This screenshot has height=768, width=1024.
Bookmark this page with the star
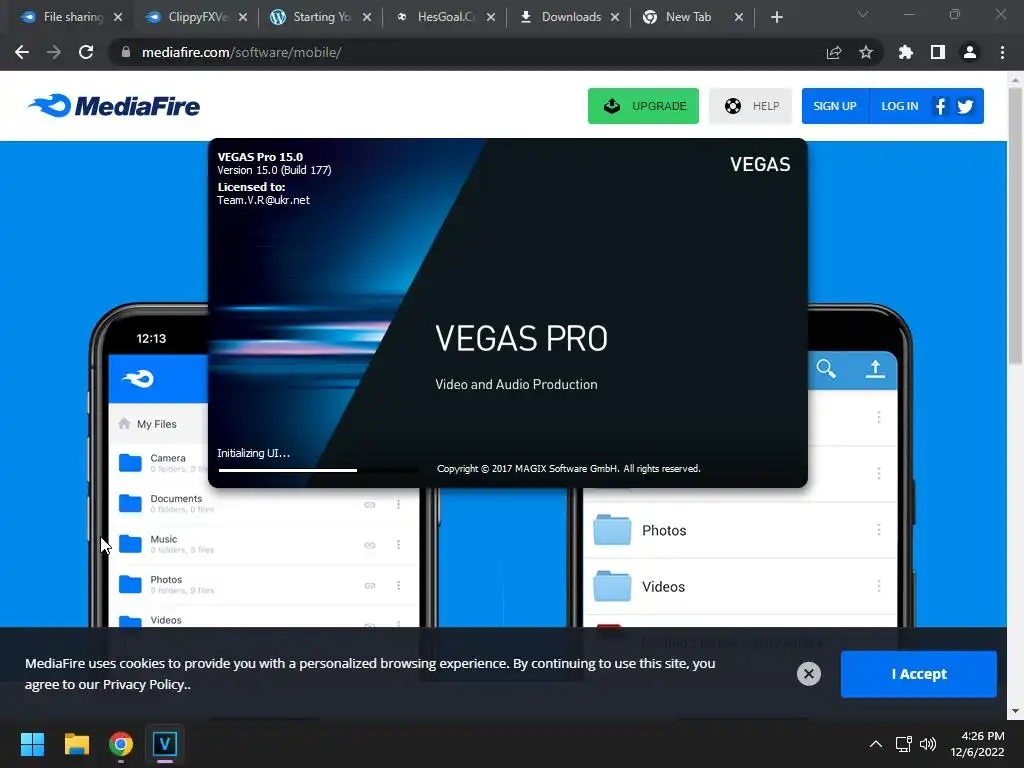click(x=866, y=52)
